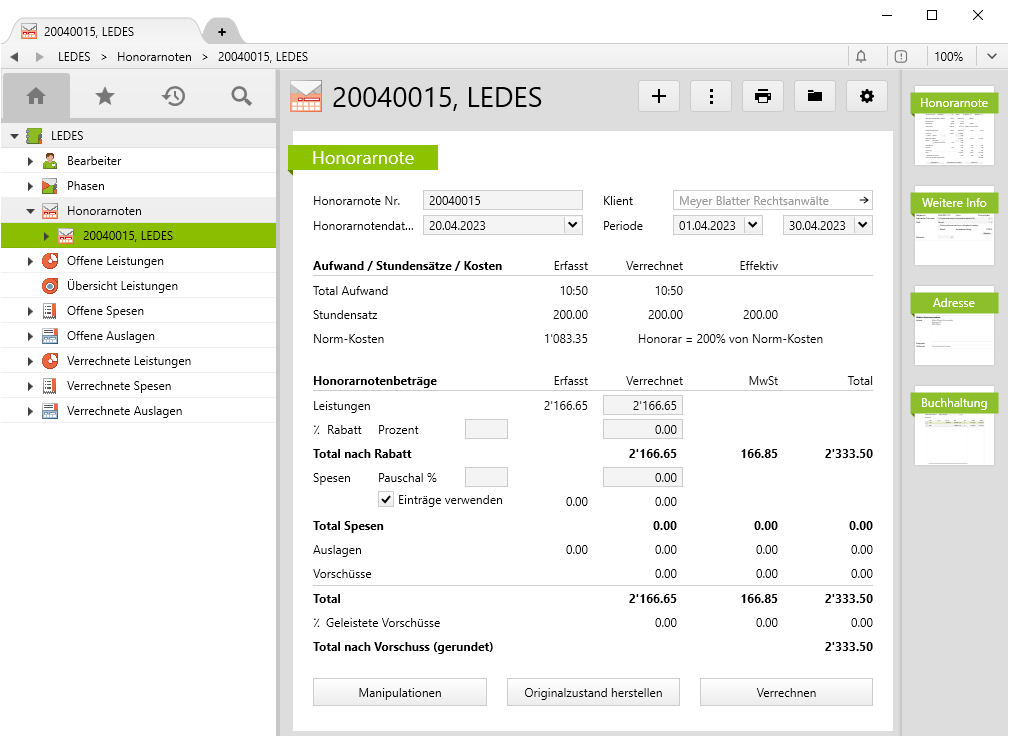Open the Honorarnotendatum date dropdown
Image resolution: width=1009 pixels, height=737 pixels.
572,225
